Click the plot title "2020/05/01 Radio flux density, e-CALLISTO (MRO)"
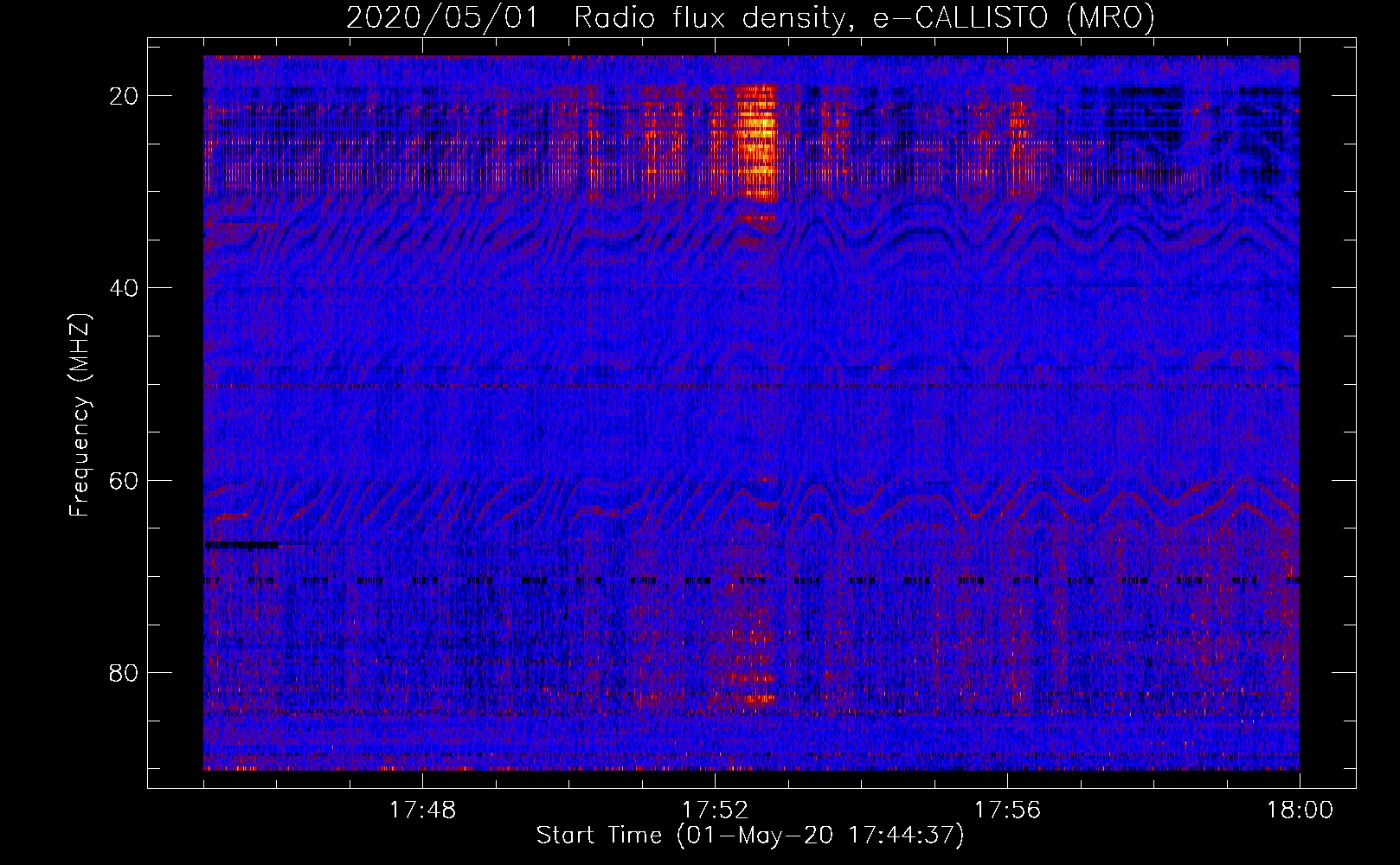Screen dimensions: 1400x865 (750, 18)
